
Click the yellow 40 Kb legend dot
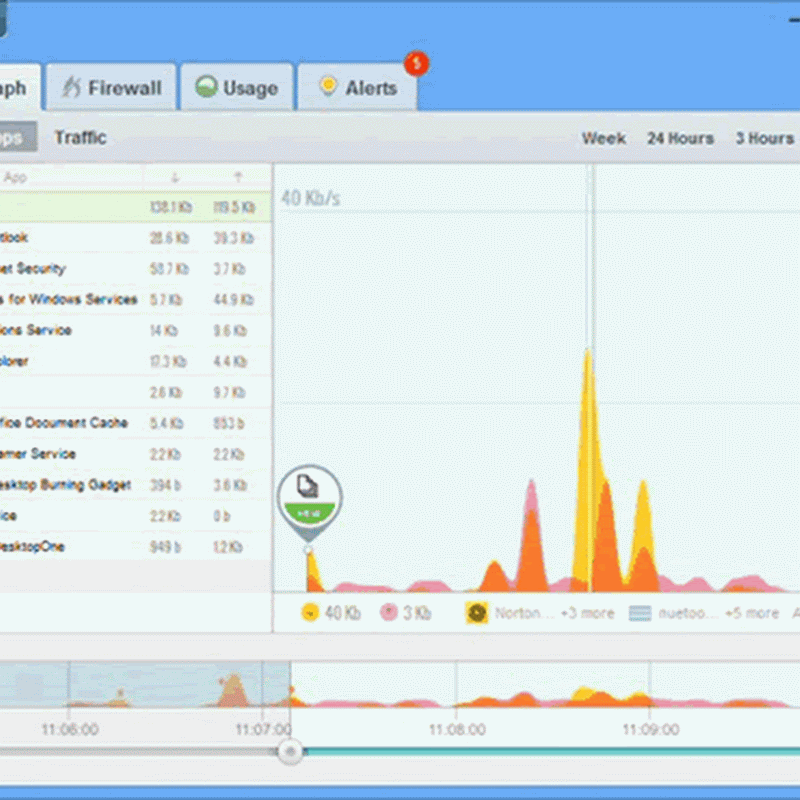point(310,612)
